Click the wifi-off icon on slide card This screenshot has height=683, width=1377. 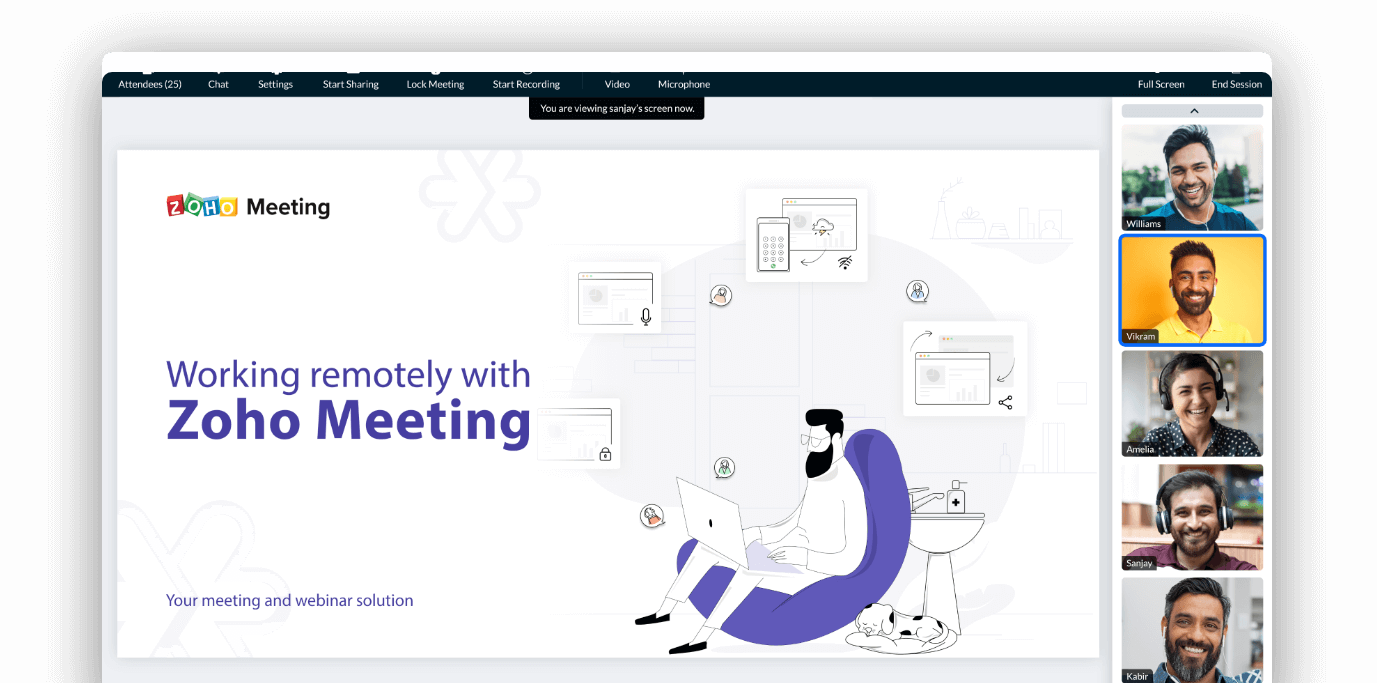pos(845,262)
